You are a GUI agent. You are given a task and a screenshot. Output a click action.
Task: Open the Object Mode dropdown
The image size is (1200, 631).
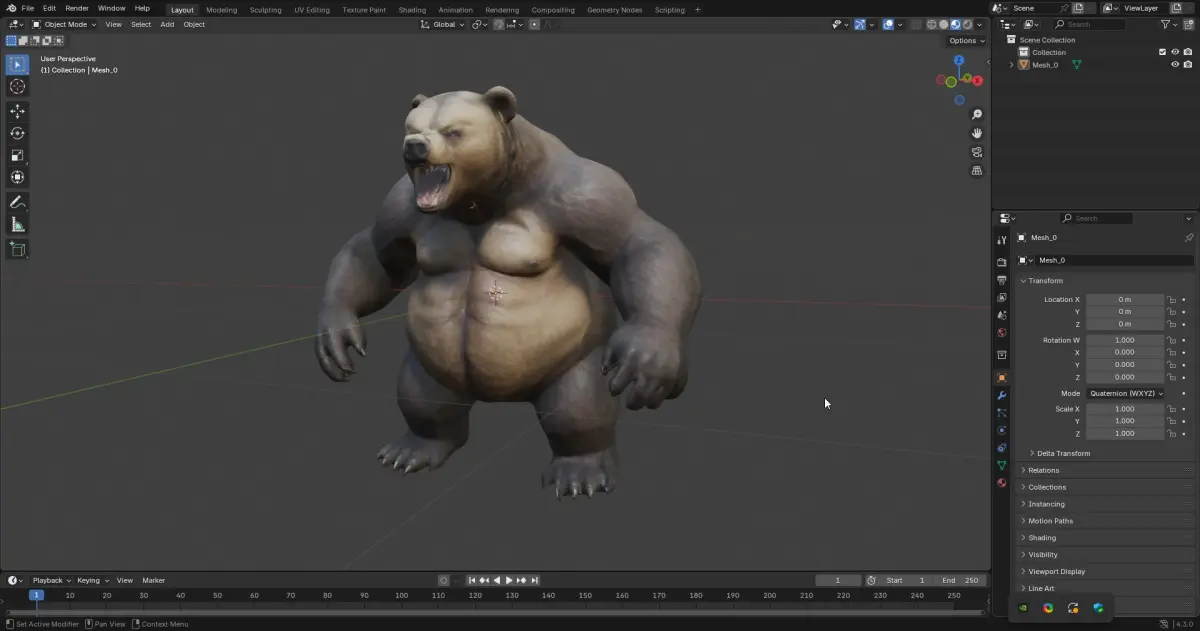(x=65, y=24)
